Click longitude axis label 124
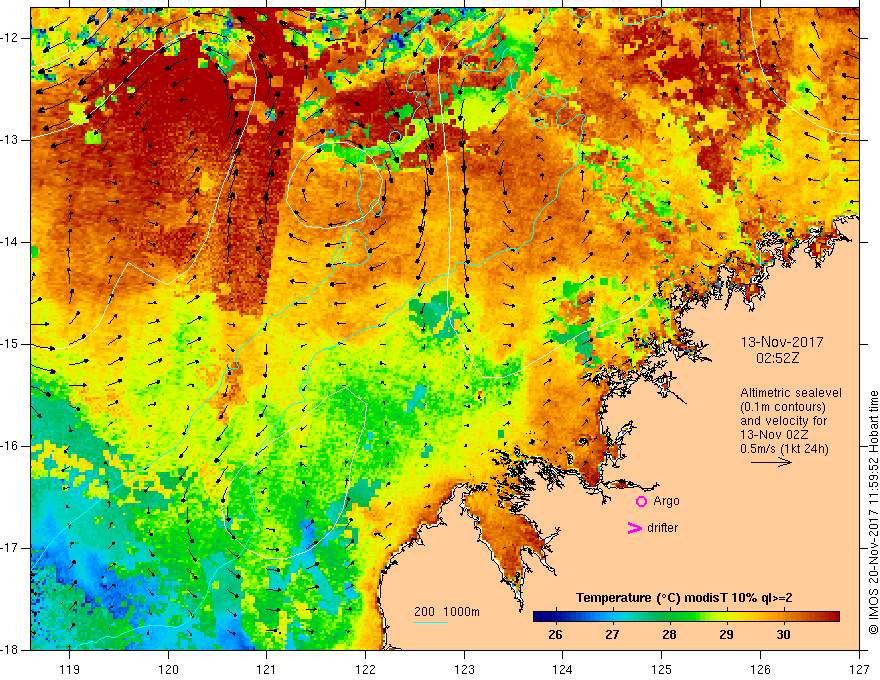The height and width of the screenshot is (680, 880). click(563, 669)
